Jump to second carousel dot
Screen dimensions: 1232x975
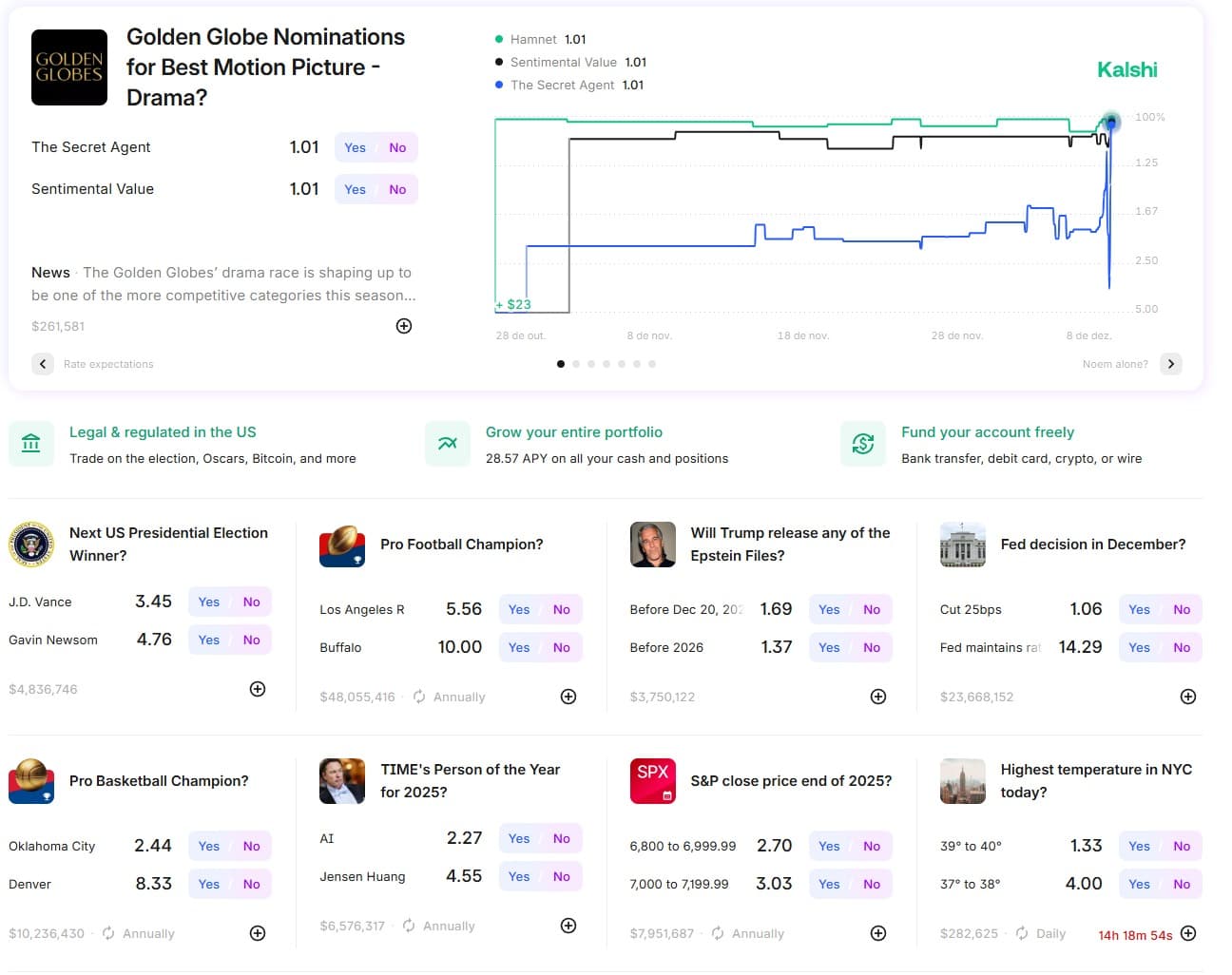click(x=576, y=364)
